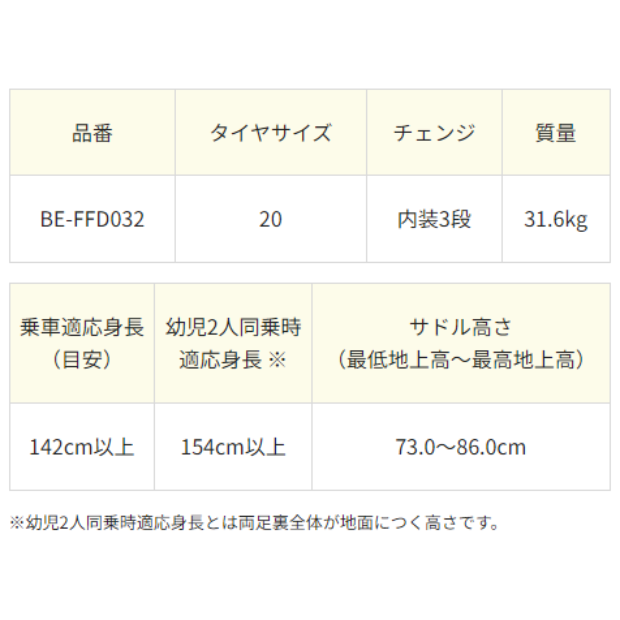
Task: Click the 乗車適応身長 label line
Action: pos(81,327)
